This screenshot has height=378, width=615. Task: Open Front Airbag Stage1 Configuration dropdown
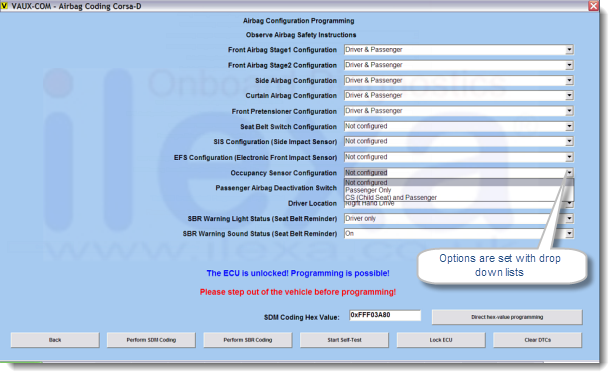pos(569,50)
